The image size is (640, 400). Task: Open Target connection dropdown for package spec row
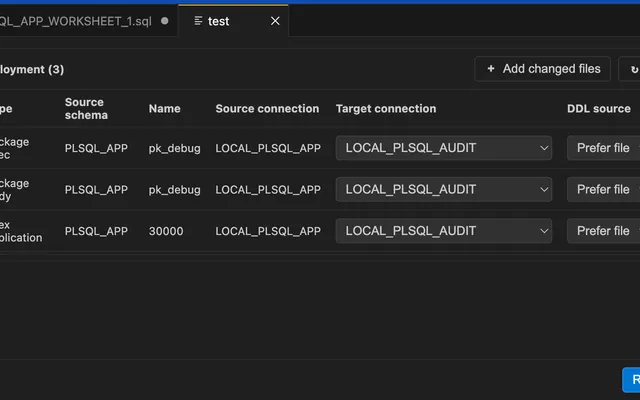(x=444, y=148)
